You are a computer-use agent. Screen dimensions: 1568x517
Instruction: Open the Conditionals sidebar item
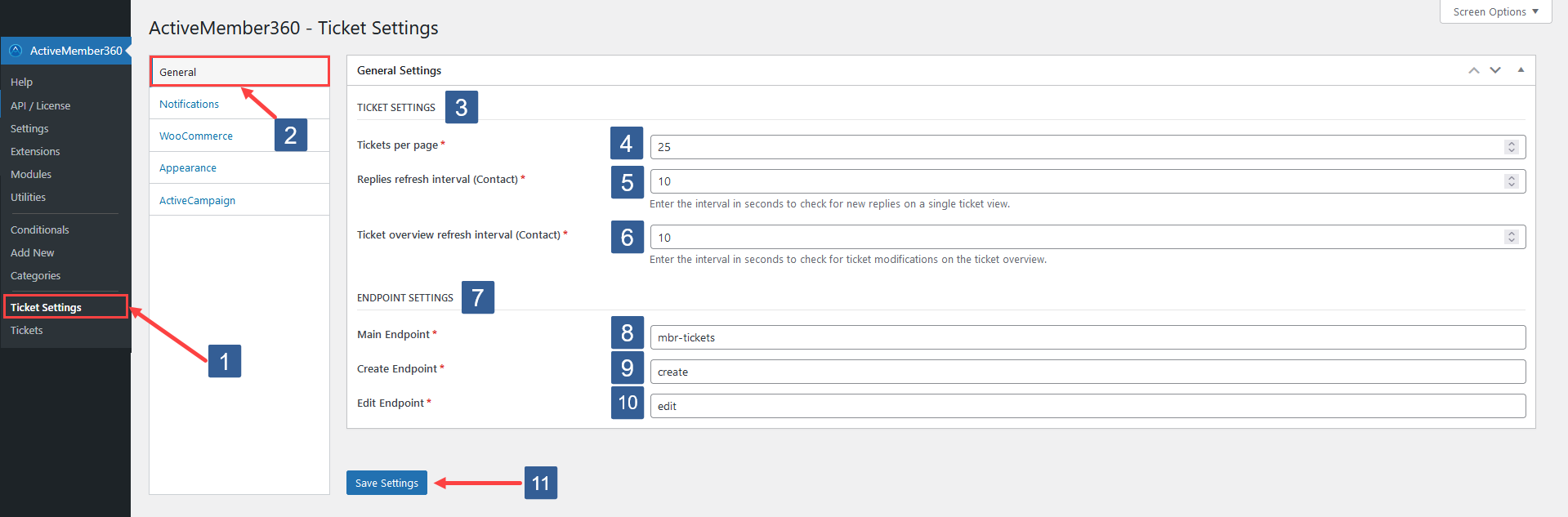39,230
